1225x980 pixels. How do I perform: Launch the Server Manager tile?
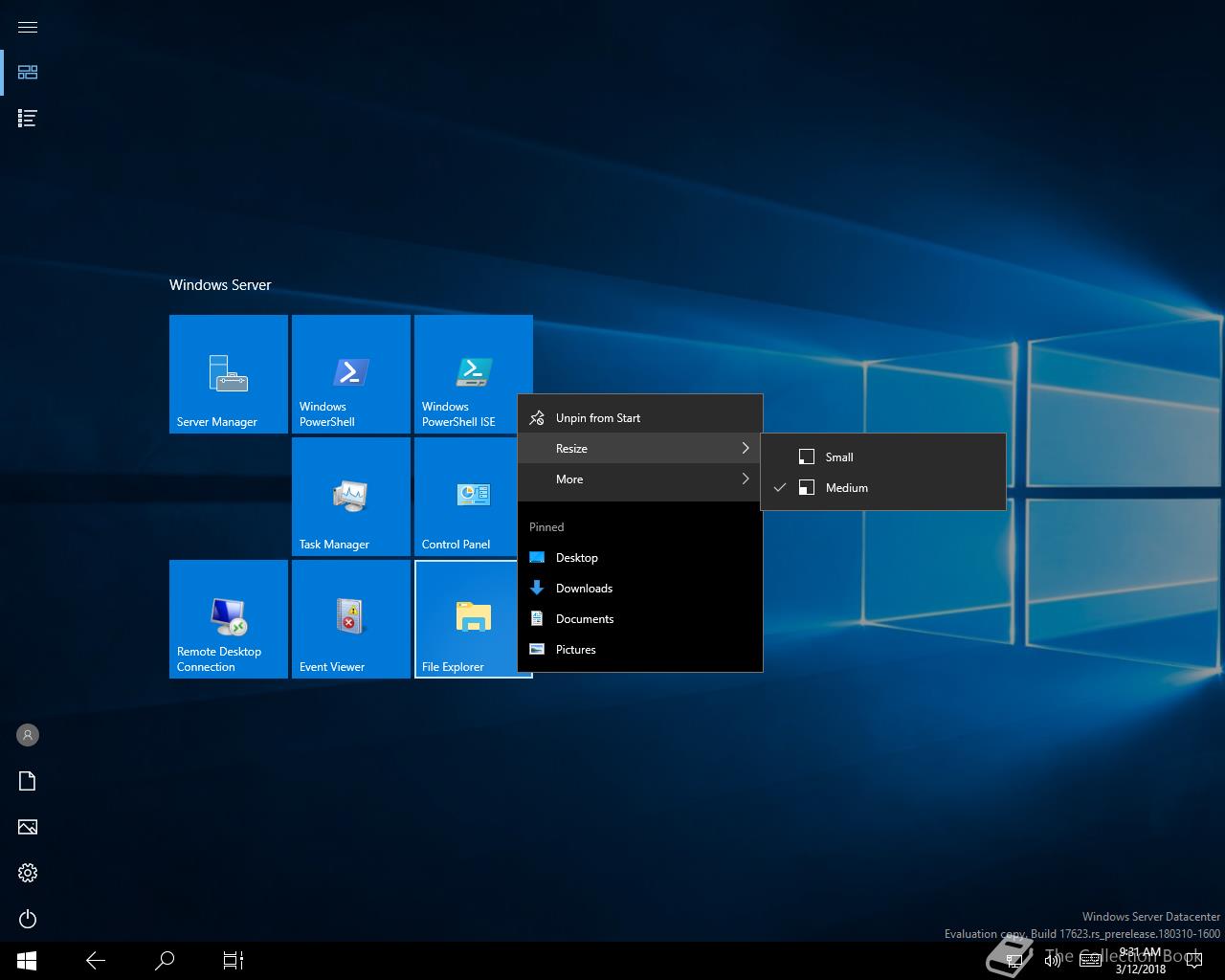point(229,374)
